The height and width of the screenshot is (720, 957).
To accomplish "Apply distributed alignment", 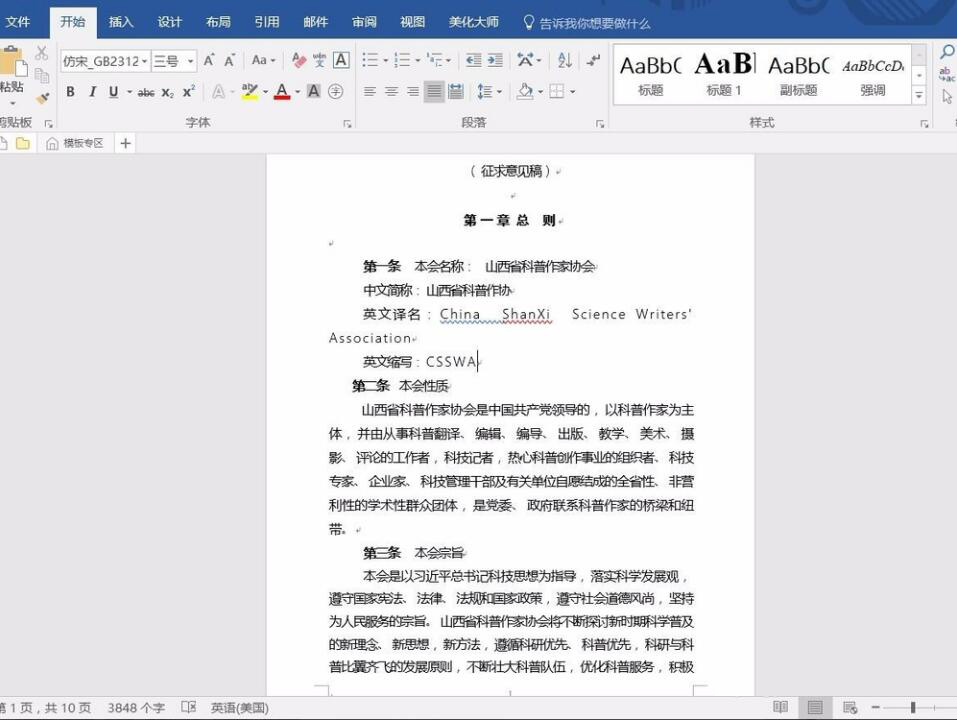I will pos(456,92).
